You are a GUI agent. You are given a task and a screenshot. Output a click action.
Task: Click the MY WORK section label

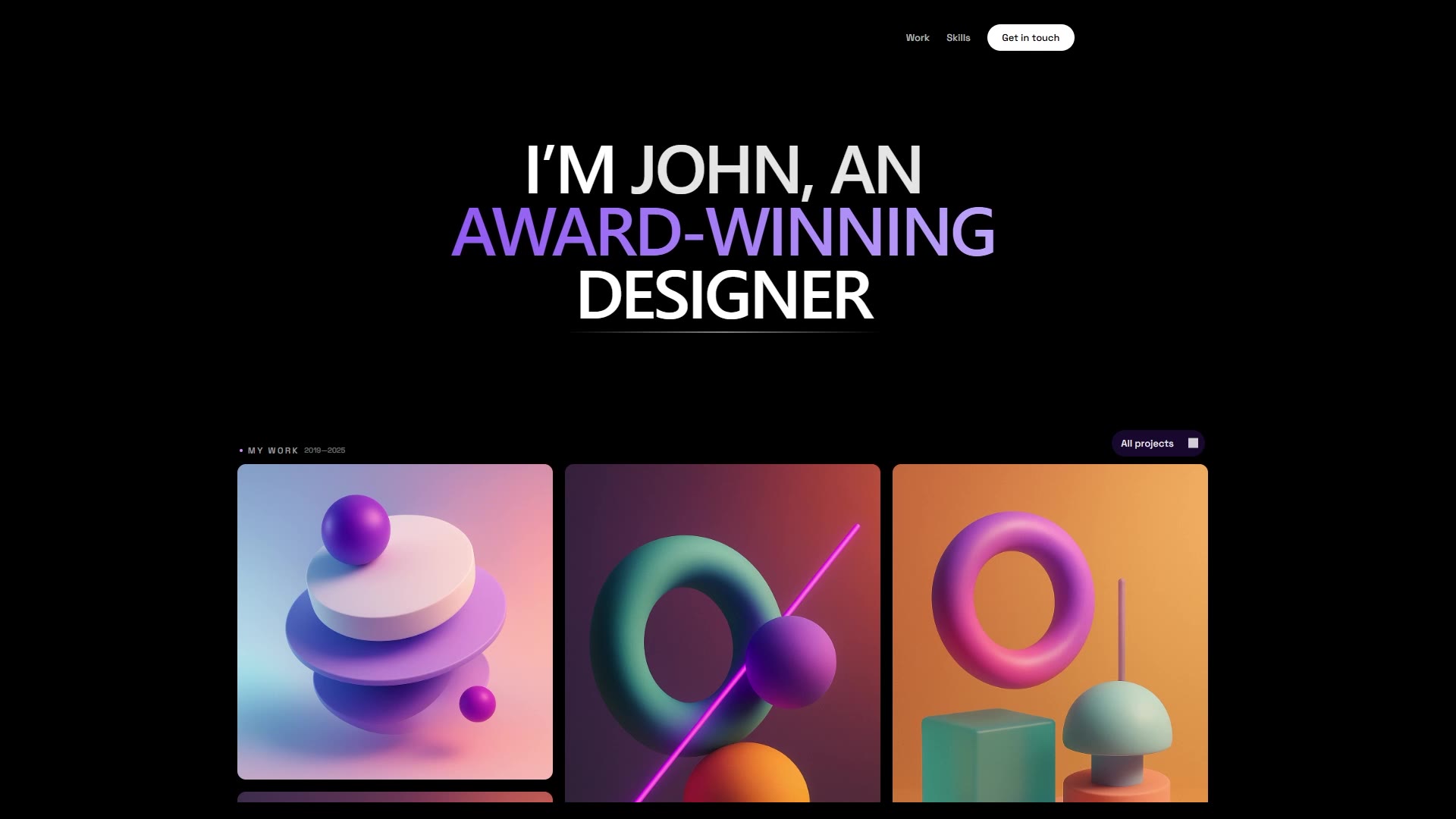click(273, 450)
